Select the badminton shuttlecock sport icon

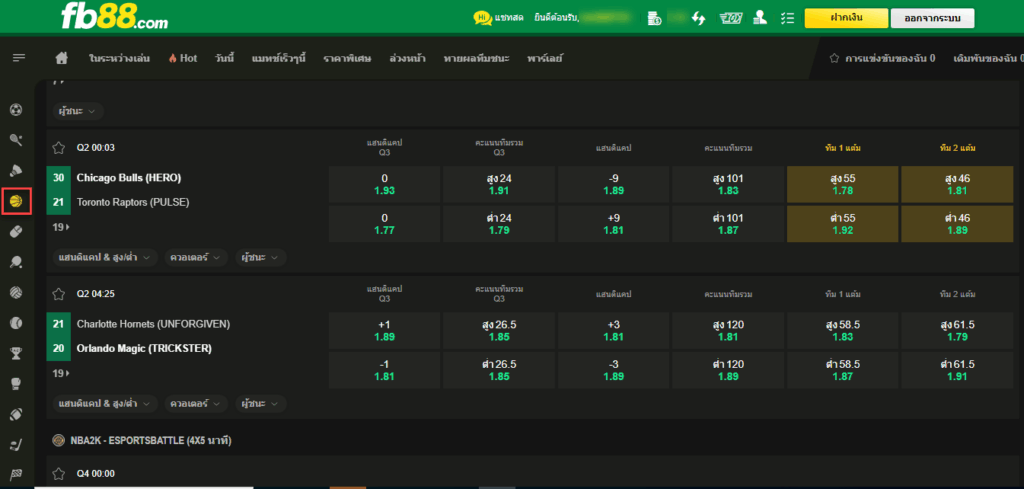16,170
